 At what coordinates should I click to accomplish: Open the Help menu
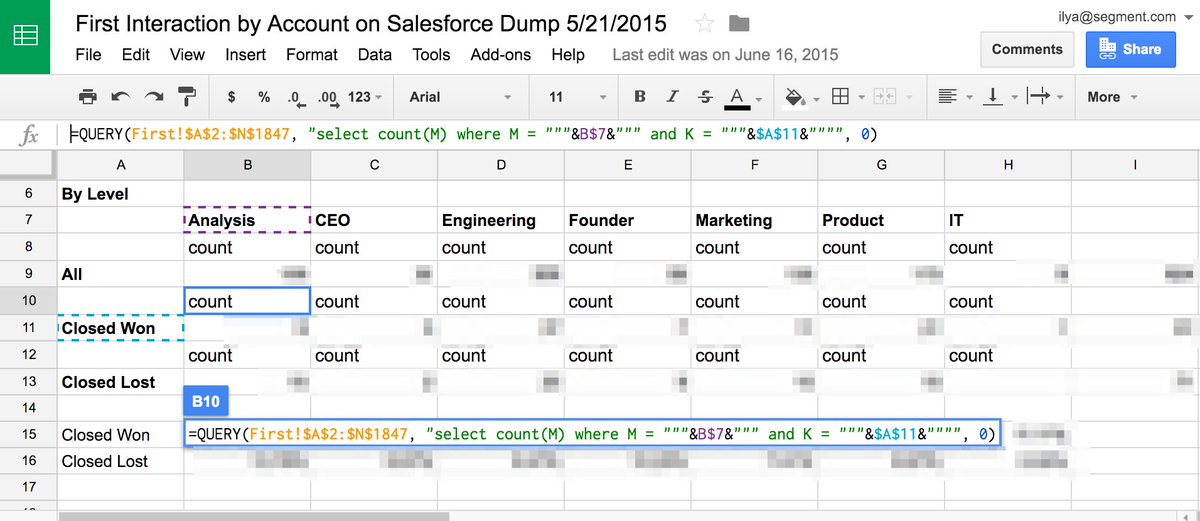pos(568,54)
